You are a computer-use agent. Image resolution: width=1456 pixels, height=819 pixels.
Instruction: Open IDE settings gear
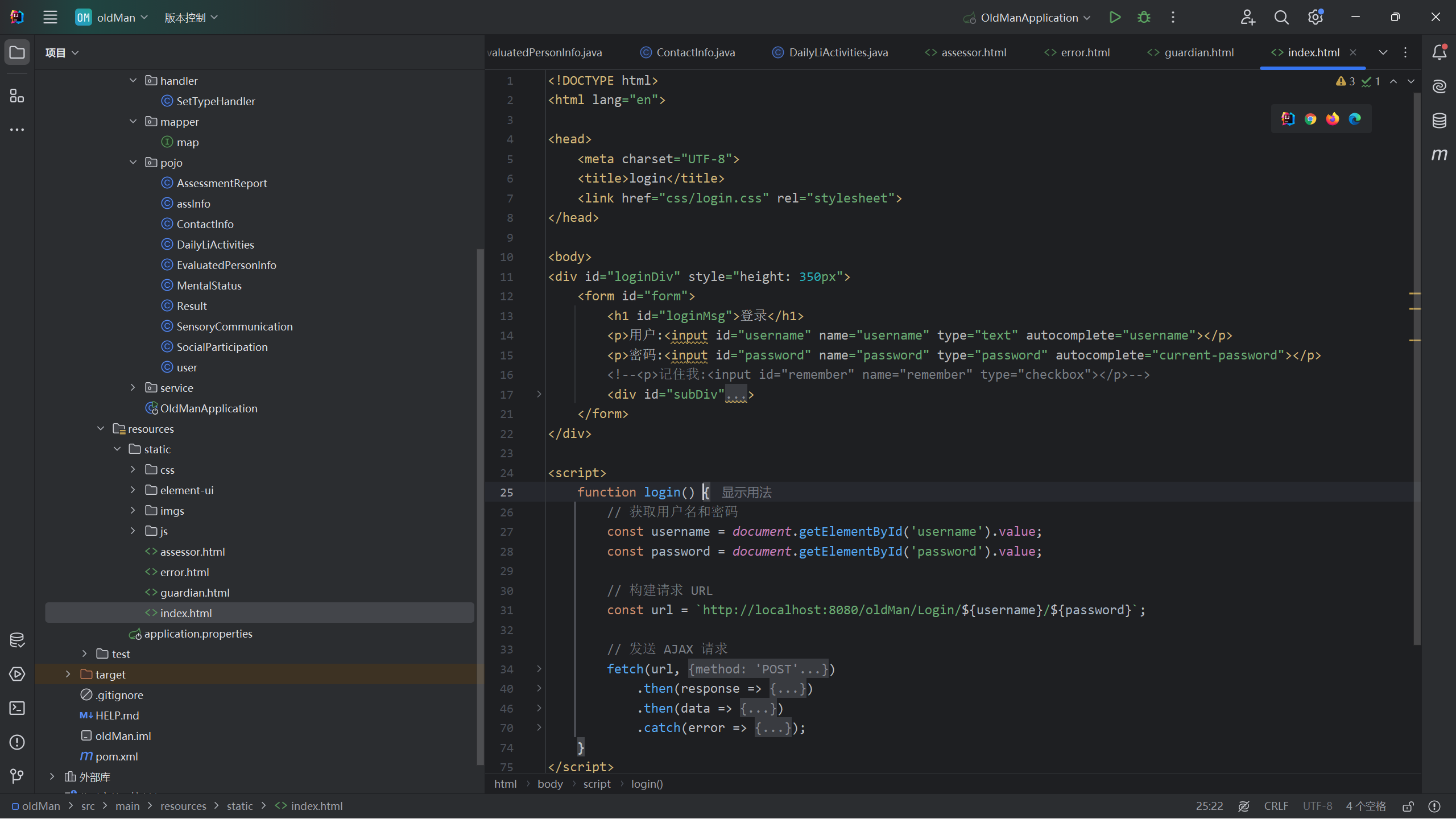tap(1316, 17)
